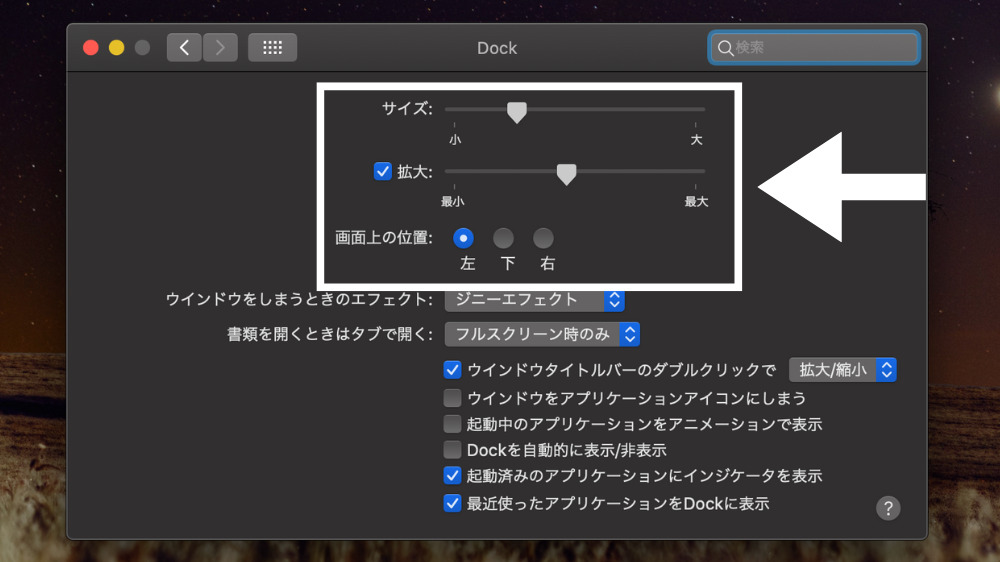Open the フルスクリーン時のみ tab preference dropdown
1000x562 pixels.
(x=542, y=334)
